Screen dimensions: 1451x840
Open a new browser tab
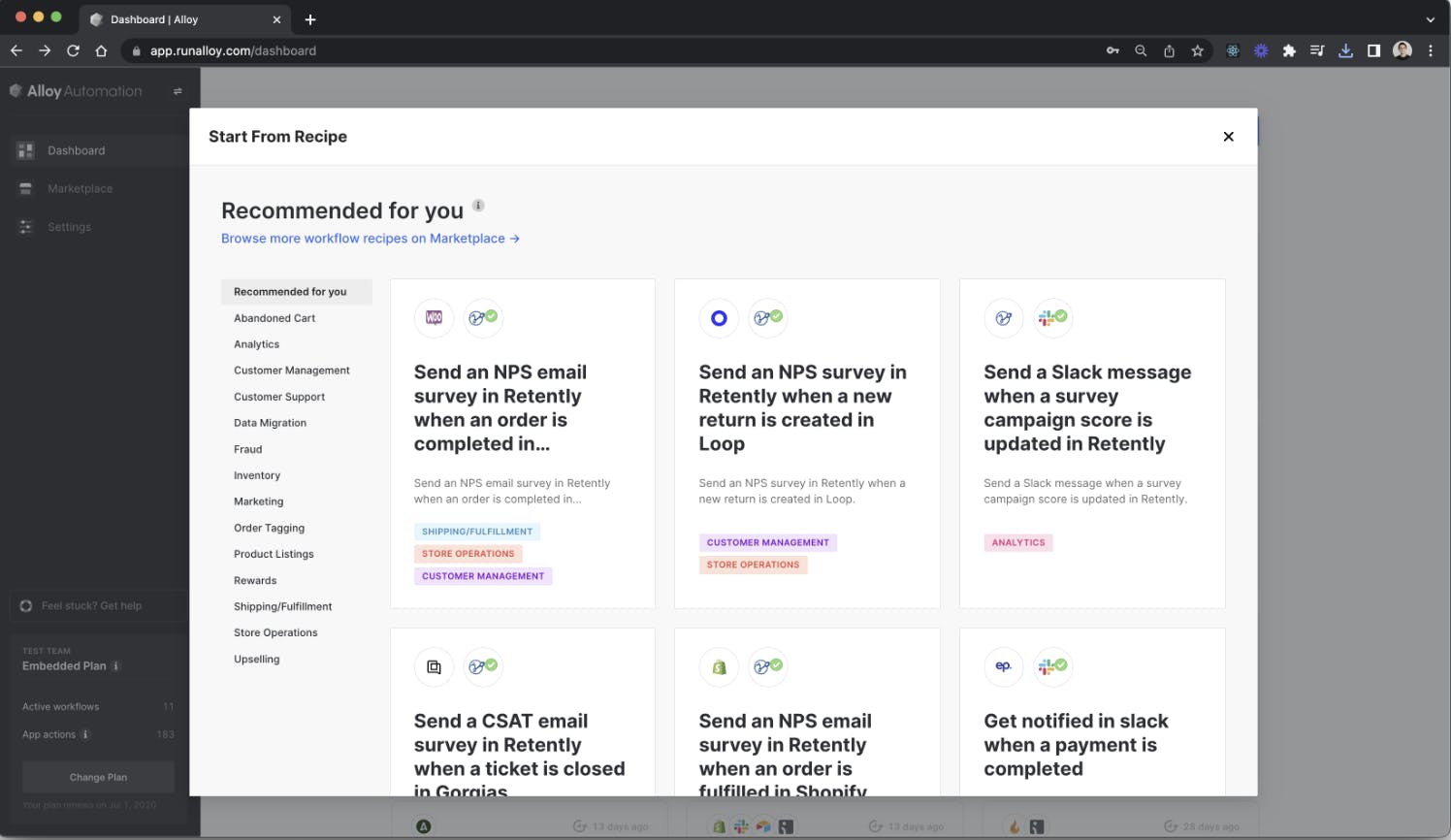click(x=310, y=19)
